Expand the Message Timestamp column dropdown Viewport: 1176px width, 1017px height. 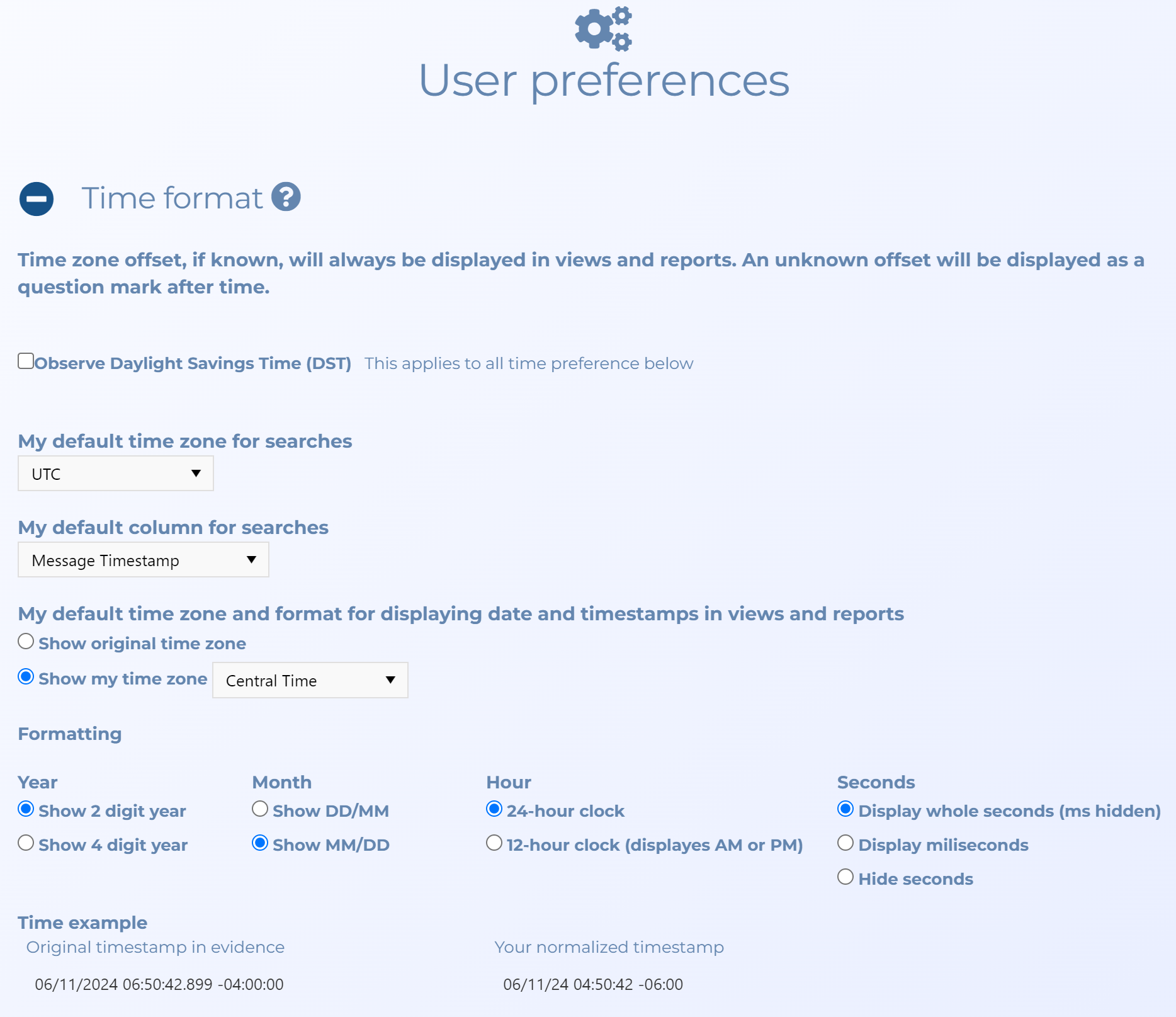(144, 560)
